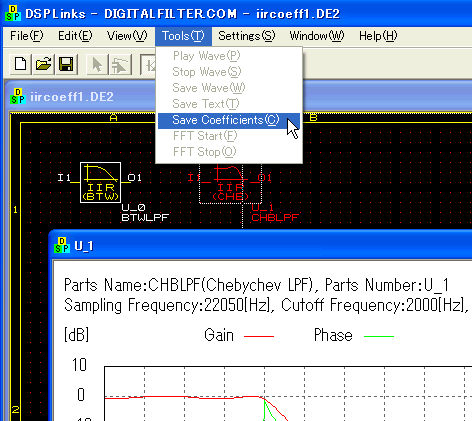
Task: Click the DSP icon in the iircoeff1.DE2 window title
Action: click(18, 96)
